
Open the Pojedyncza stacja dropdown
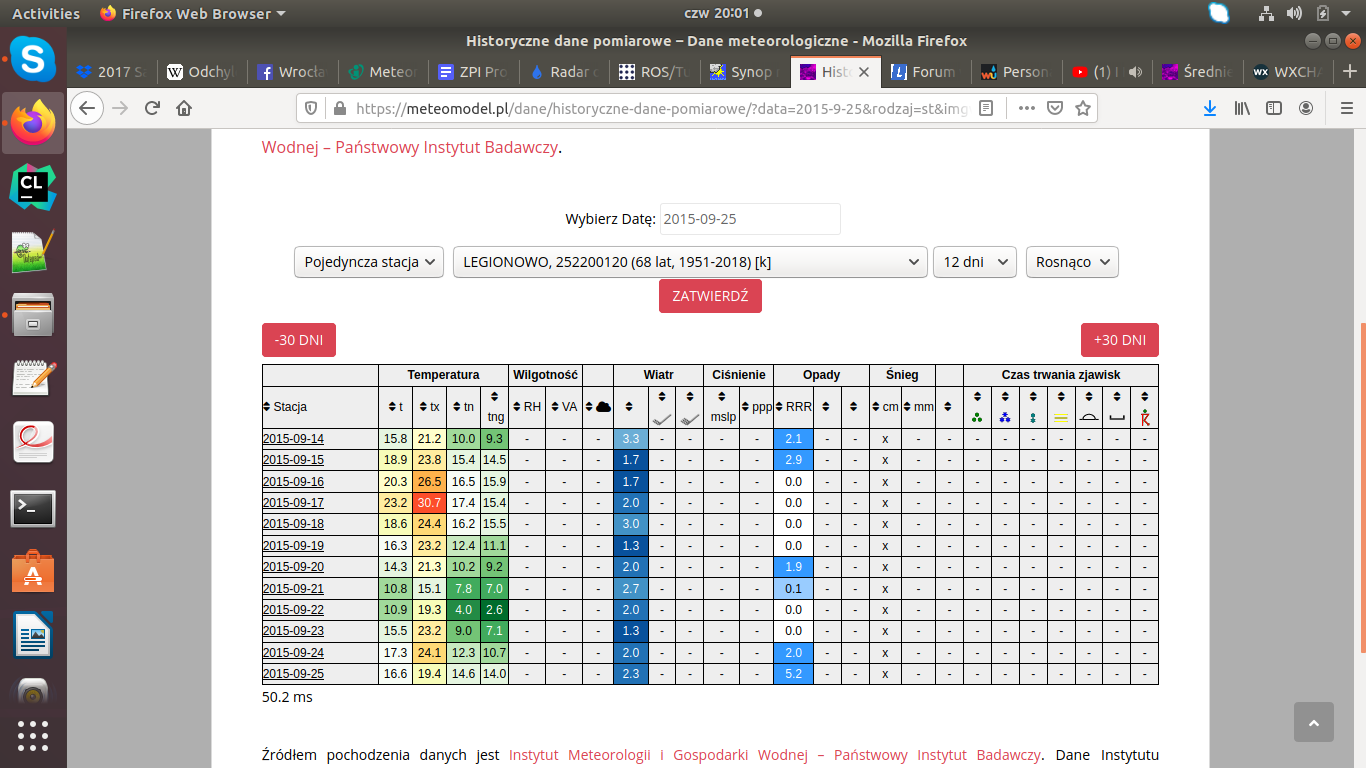pos(369,262)
